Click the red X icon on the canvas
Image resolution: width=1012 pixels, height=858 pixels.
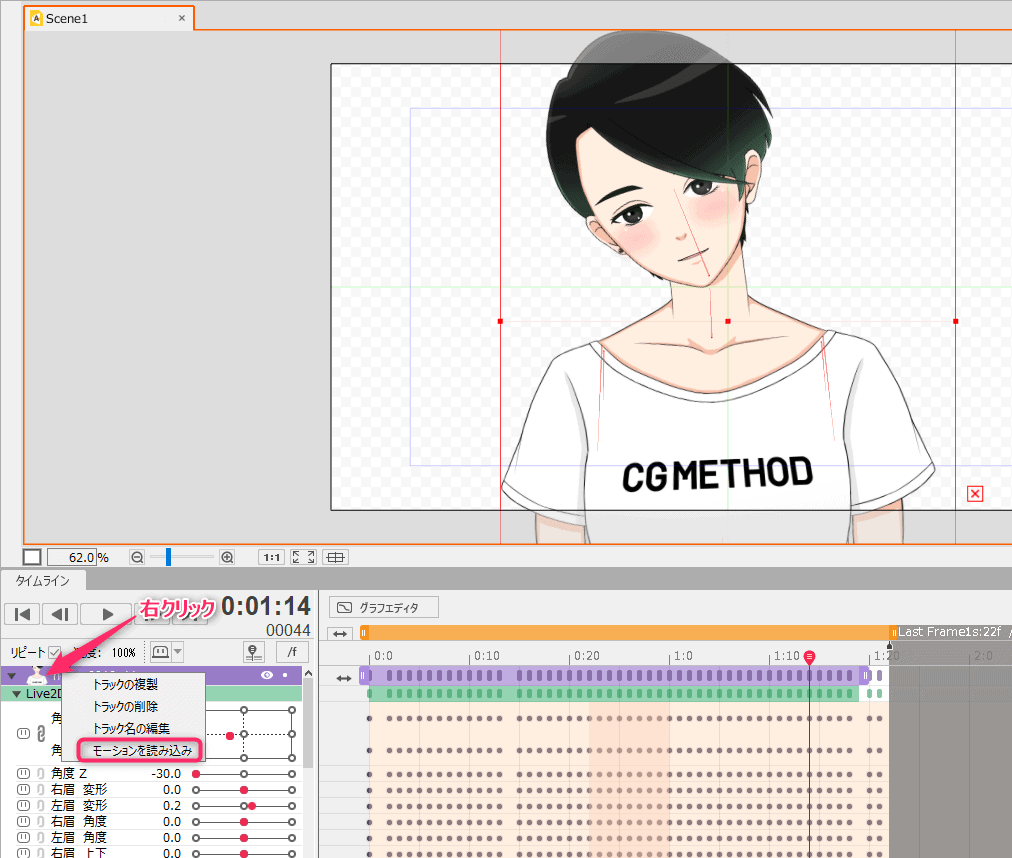coord(976,493)
